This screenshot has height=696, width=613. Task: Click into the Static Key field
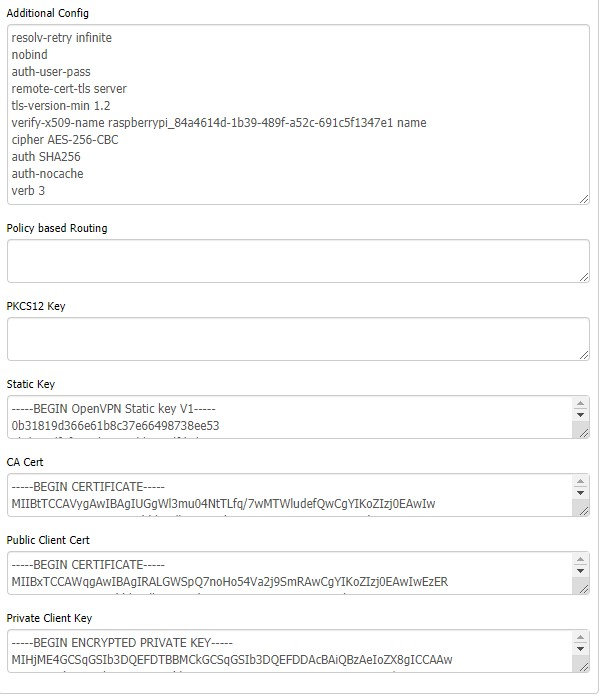click(288, 417)
